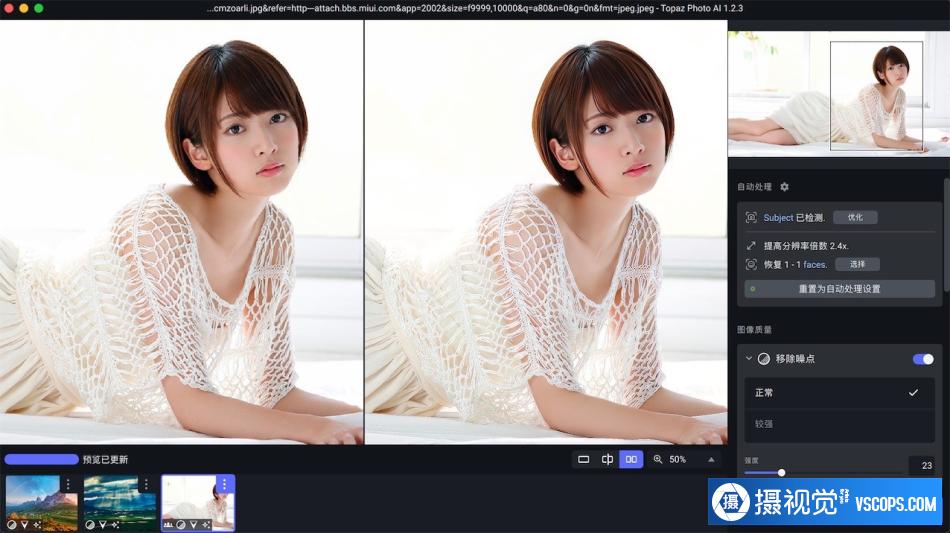Click 重置为自动处理设置 reset button
This screenshot has width=950, height=533.
coord(839,289)
